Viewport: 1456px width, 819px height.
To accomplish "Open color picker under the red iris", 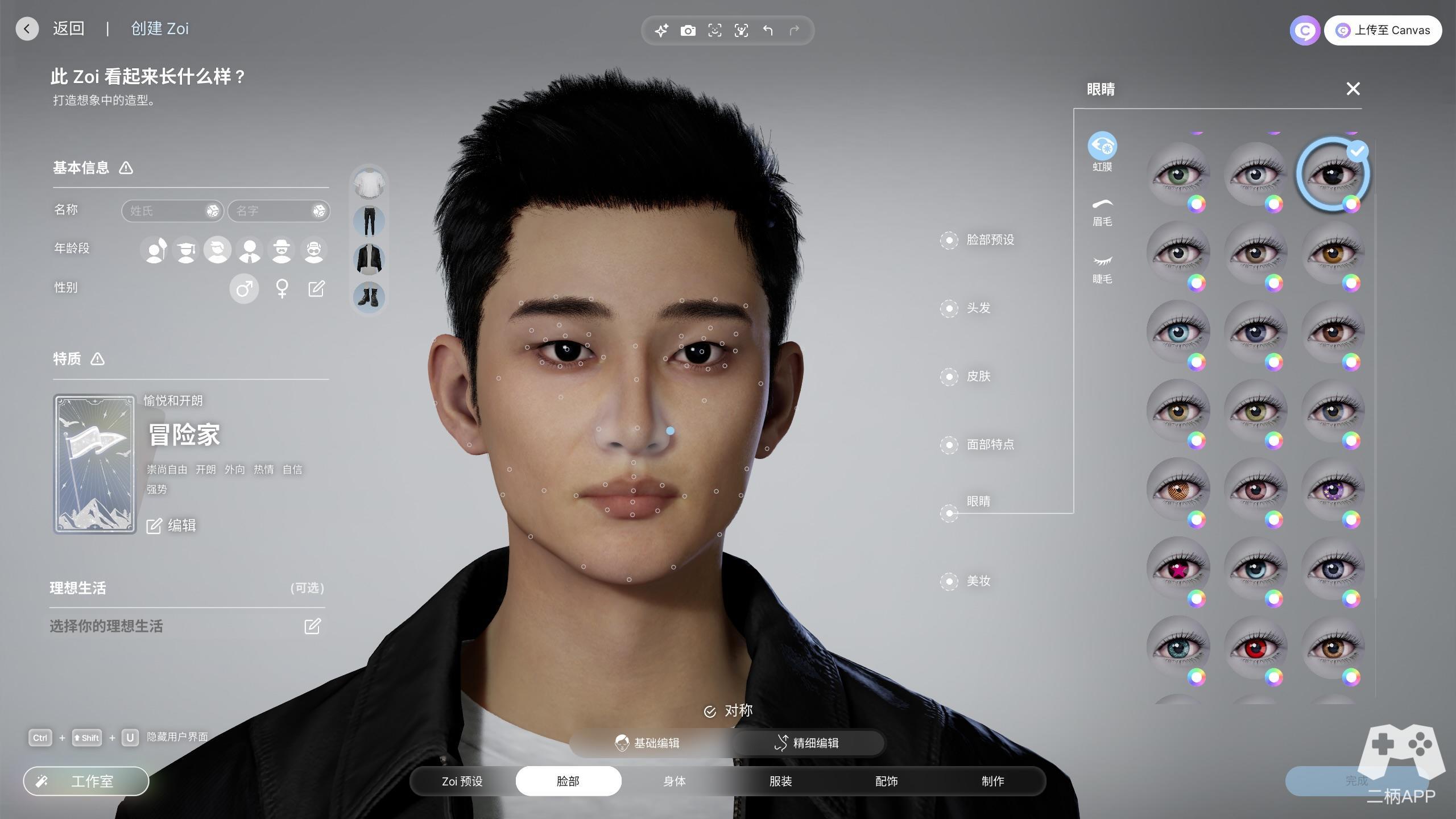I will (x=1273, y=677).
